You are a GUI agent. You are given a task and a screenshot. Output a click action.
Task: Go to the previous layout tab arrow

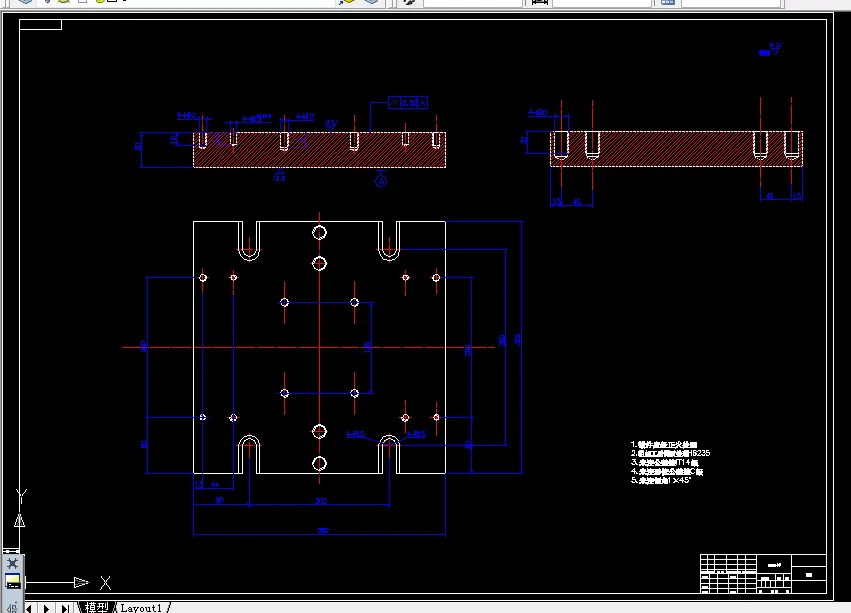point(29,609)
